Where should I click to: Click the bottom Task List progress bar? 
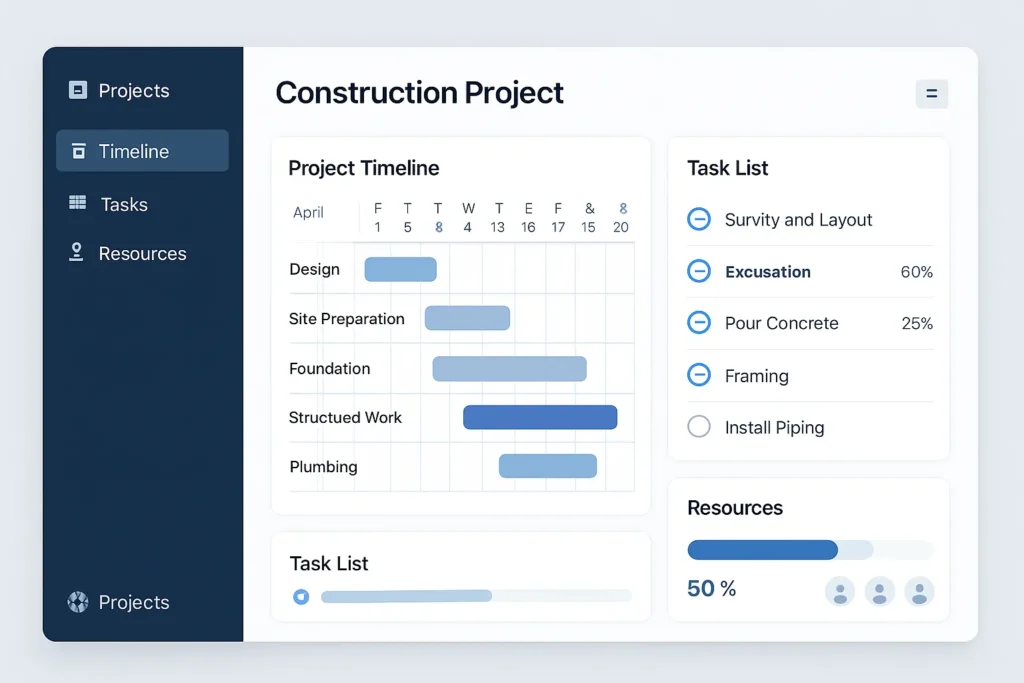(x=475, y=596)
